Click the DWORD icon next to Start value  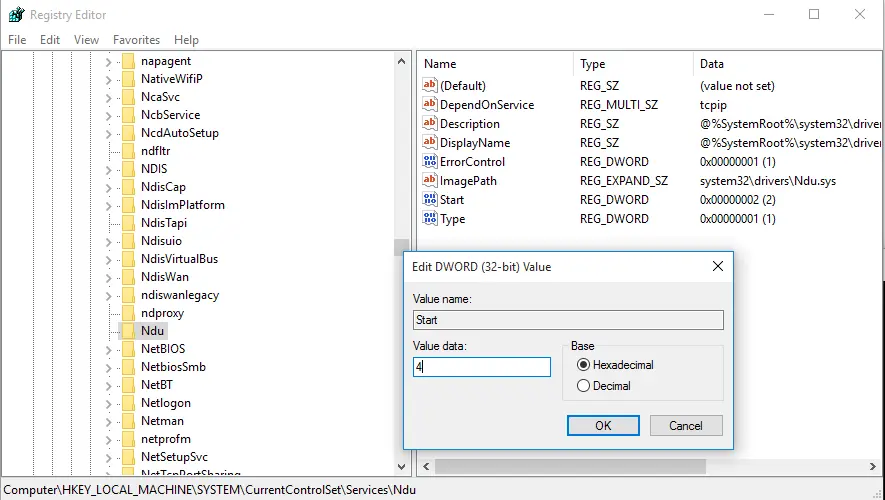pos(430,200)
